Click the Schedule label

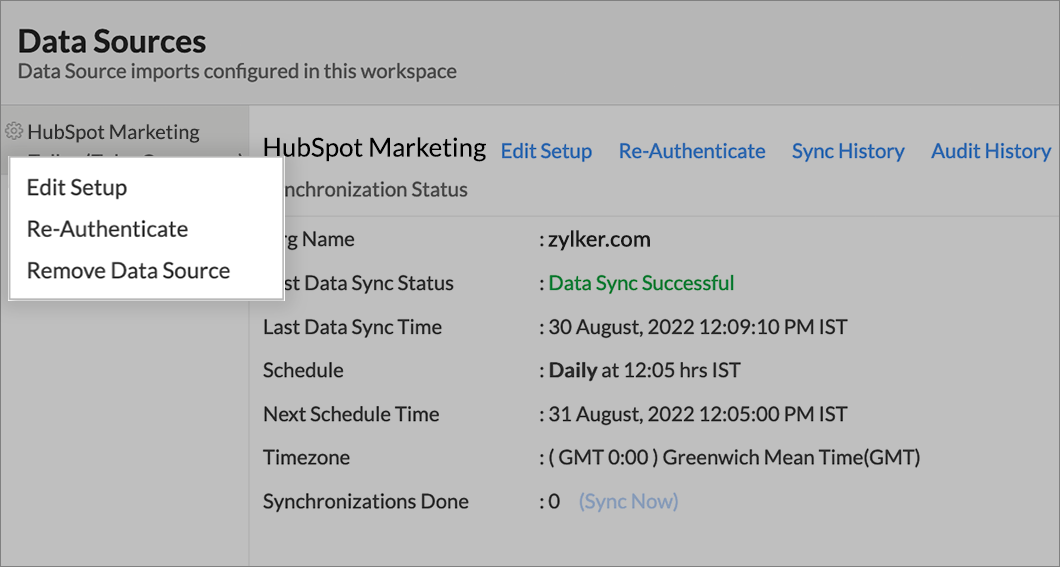[303, 370]
